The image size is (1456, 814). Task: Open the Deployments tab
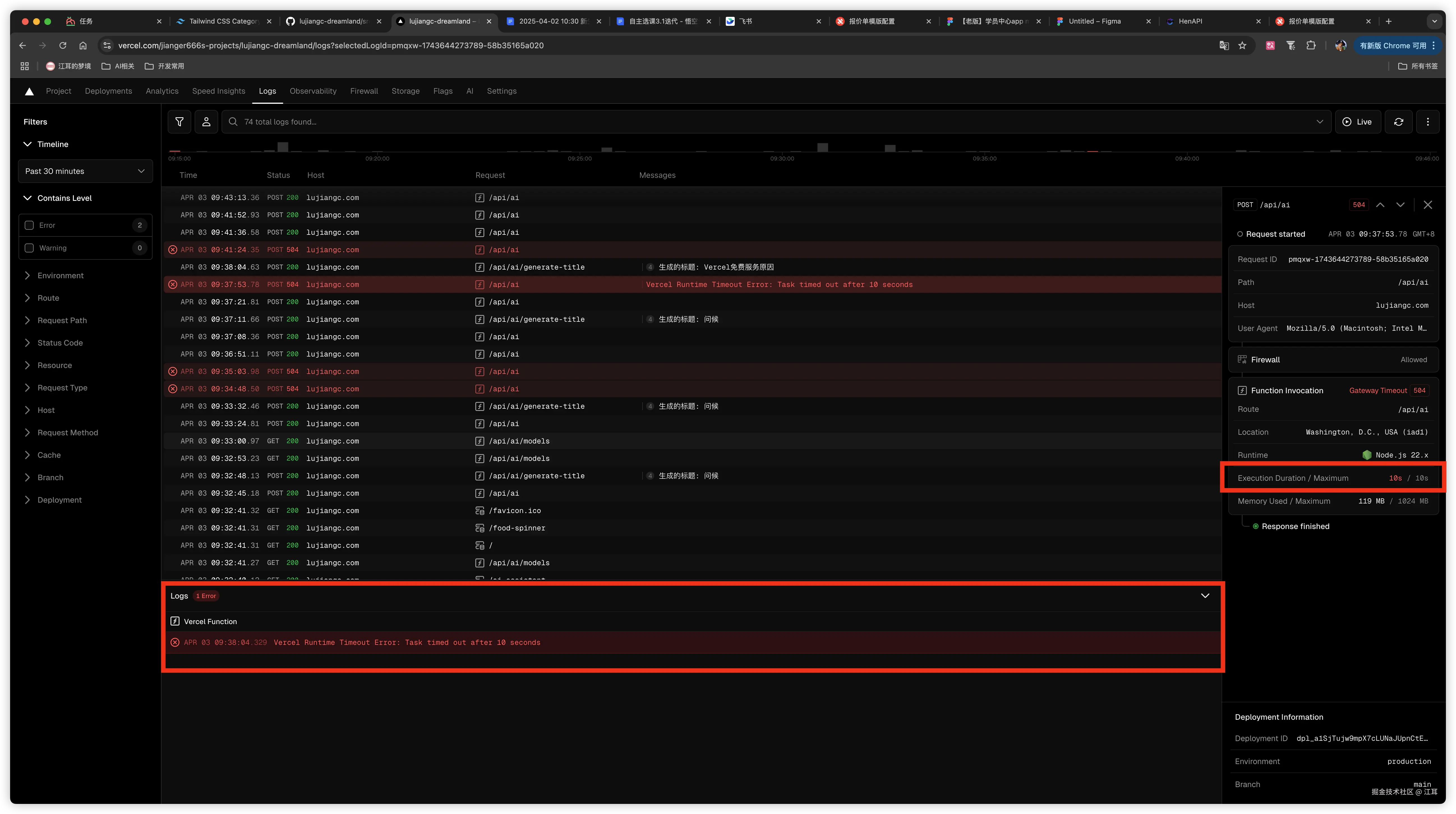(x=108, y=91)
